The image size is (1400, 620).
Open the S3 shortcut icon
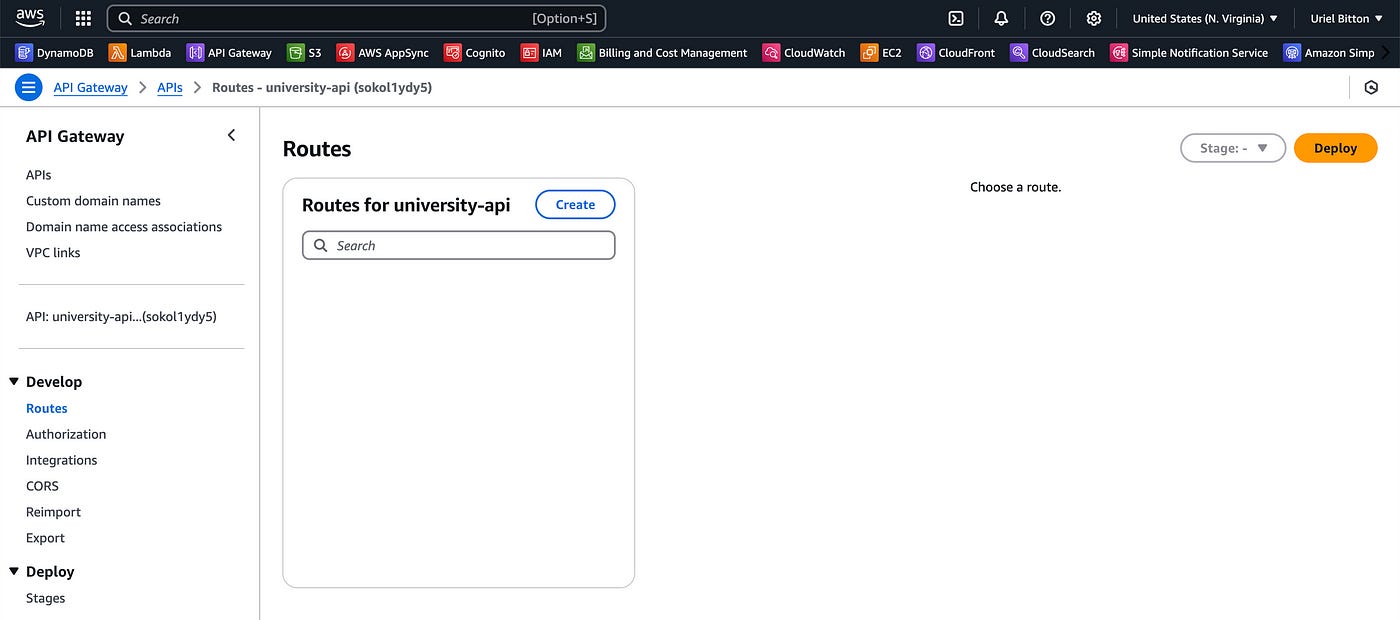(x=295, y=53)
